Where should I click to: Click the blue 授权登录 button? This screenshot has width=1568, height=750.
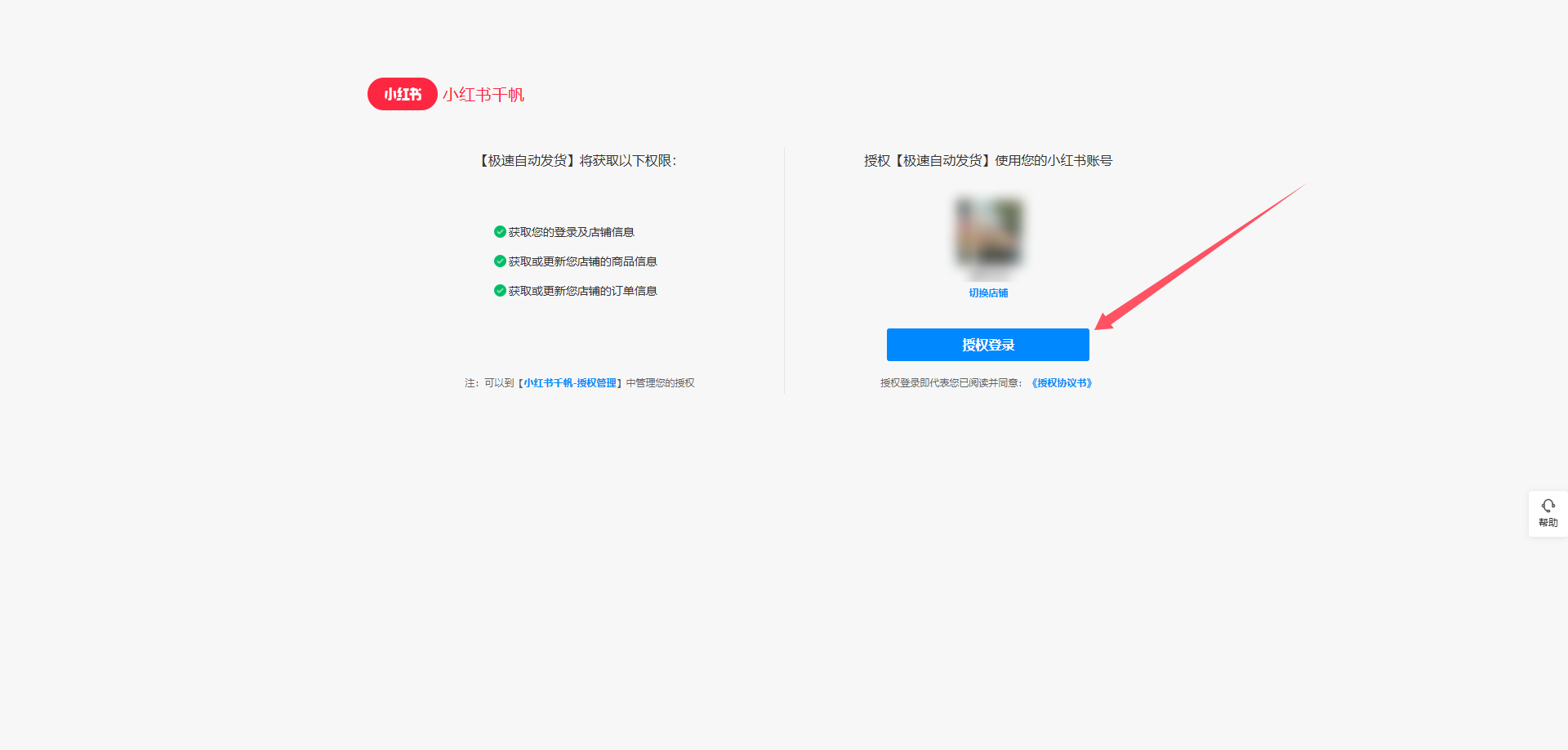click(988, 345)
